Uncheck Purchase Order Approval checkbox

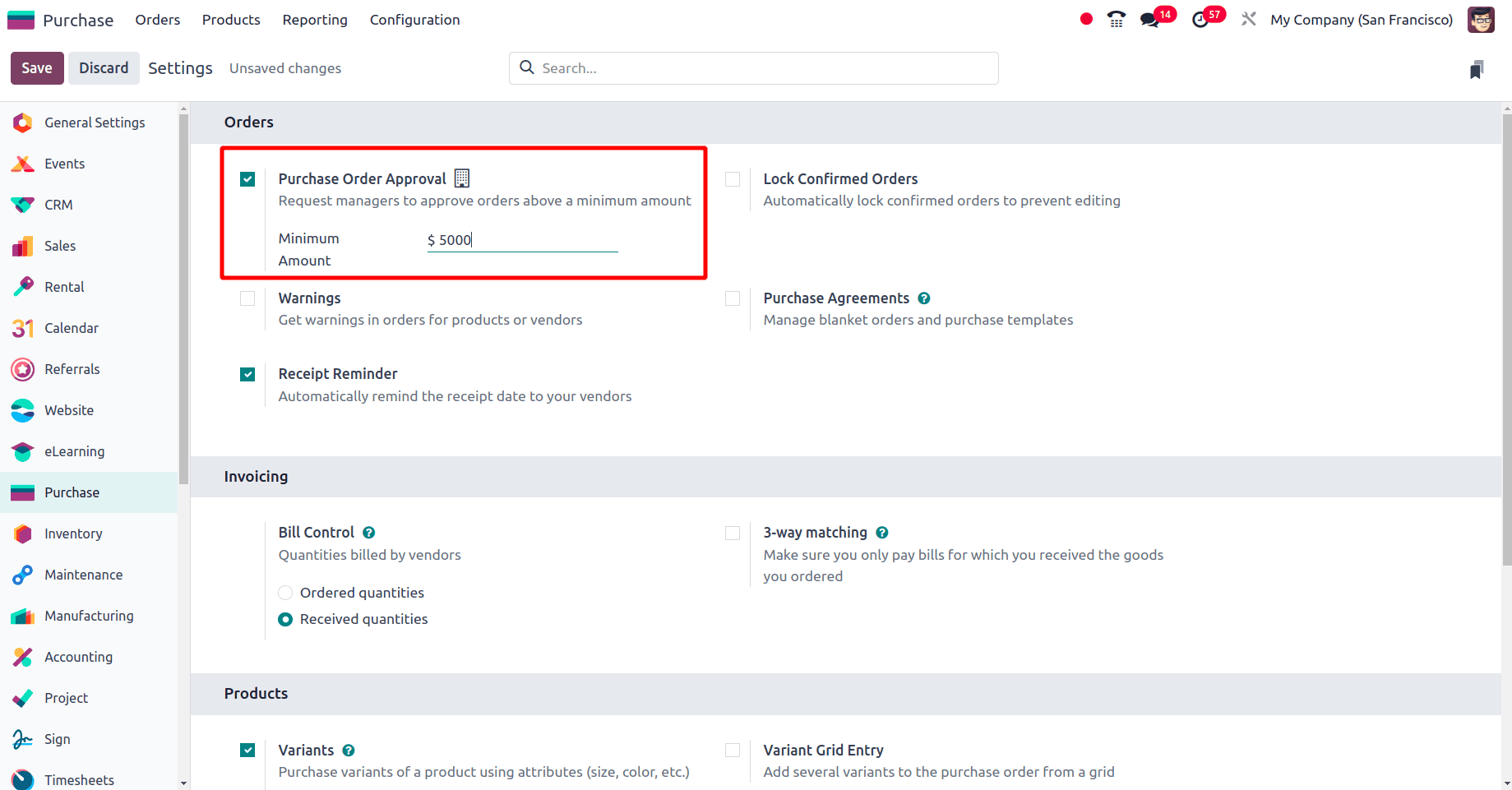pyautogui.click(x=247, y=179)
